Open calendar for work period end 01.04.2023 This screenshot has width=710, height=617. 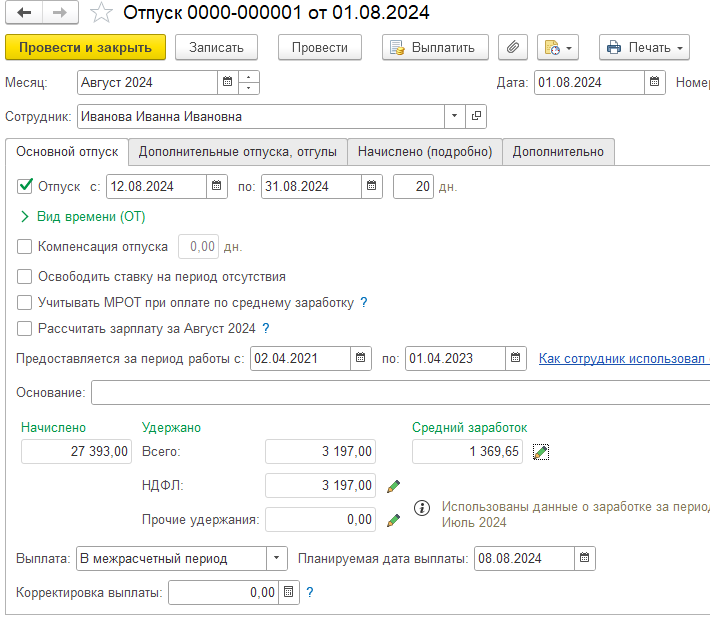[x=515, y=358]
